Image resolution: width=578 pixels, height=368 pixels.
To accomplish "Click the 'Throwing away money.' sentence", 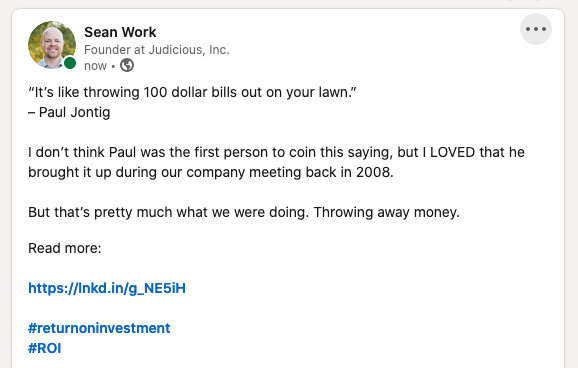I will (387, 212).
